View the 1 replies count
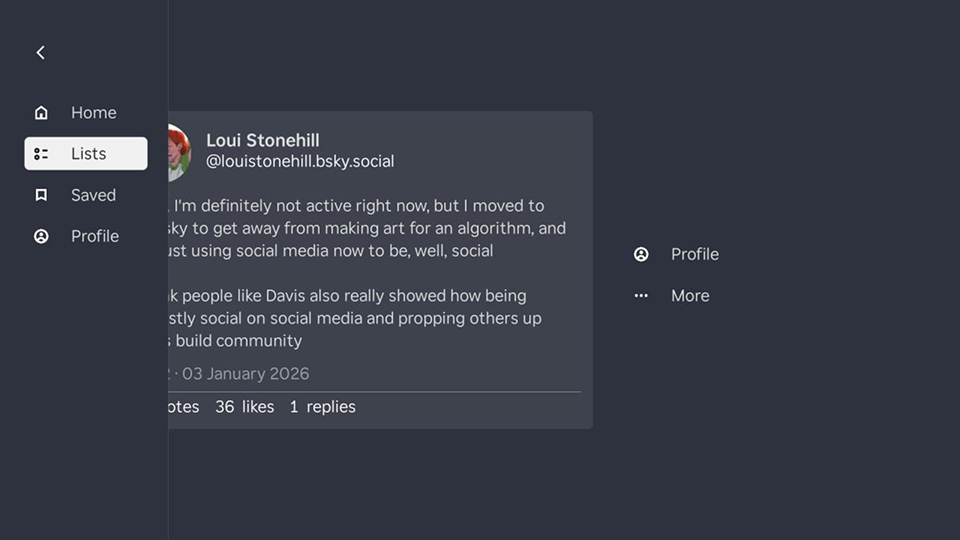Viewport: 960px width, 540px height. pyautogui.click(x=322, y=407)
